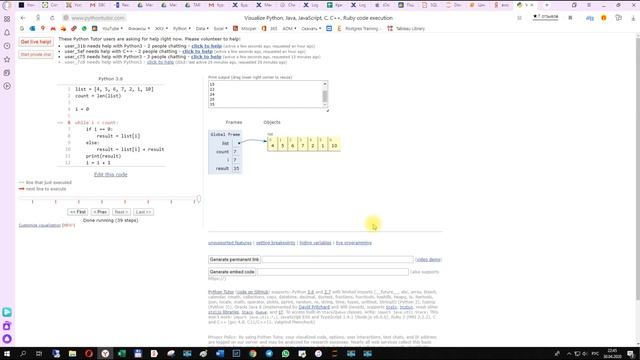The height and width of the screenshot is (360, 640).
Task: Expand the Скачать bookmarks folder
Action: (311, 29)
